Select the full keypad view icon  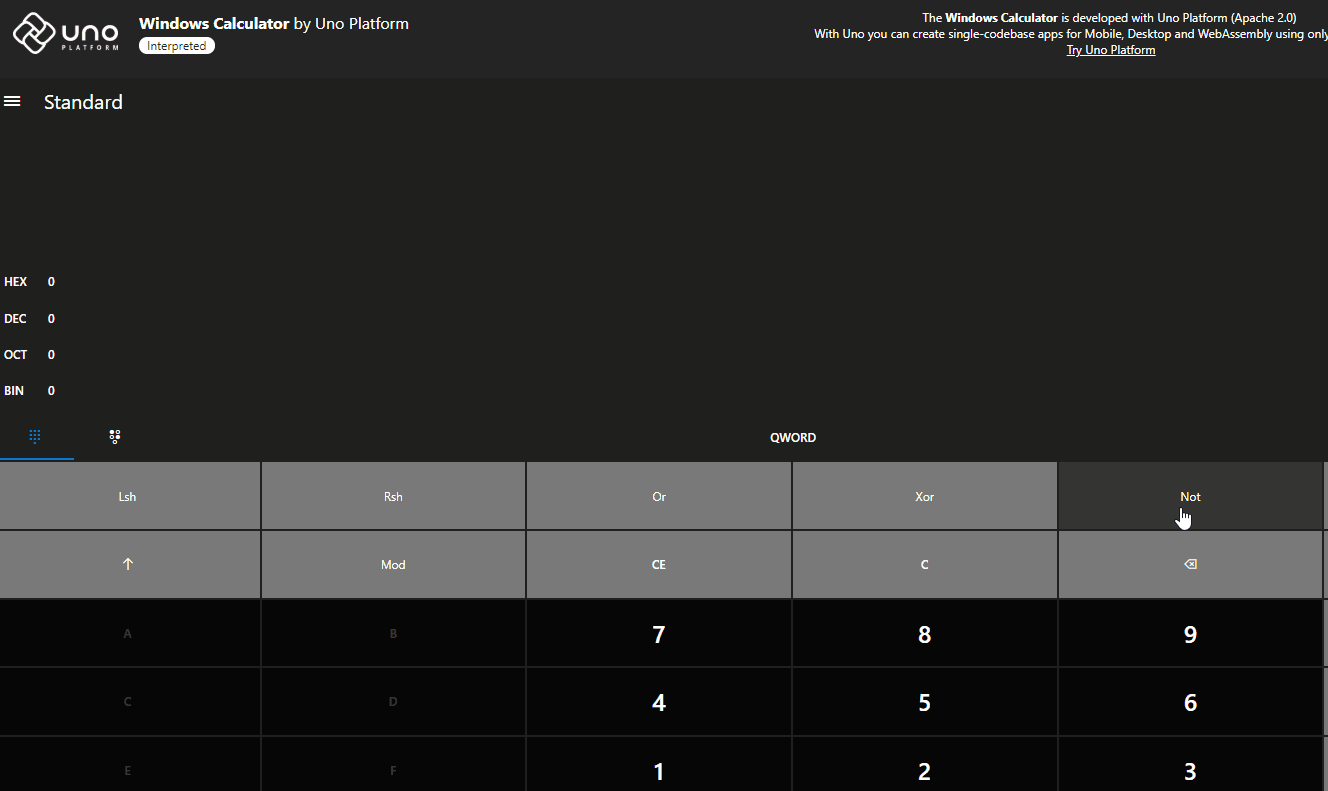36,436
